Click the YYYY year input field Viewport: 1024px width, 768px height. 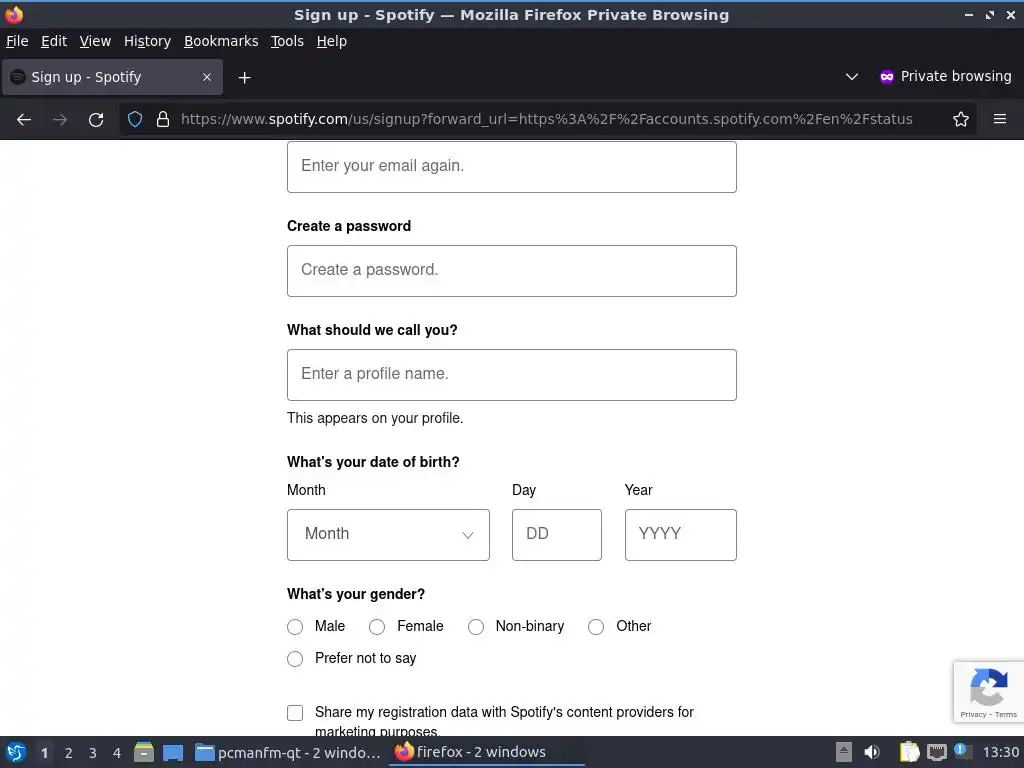tap(680, 535)
